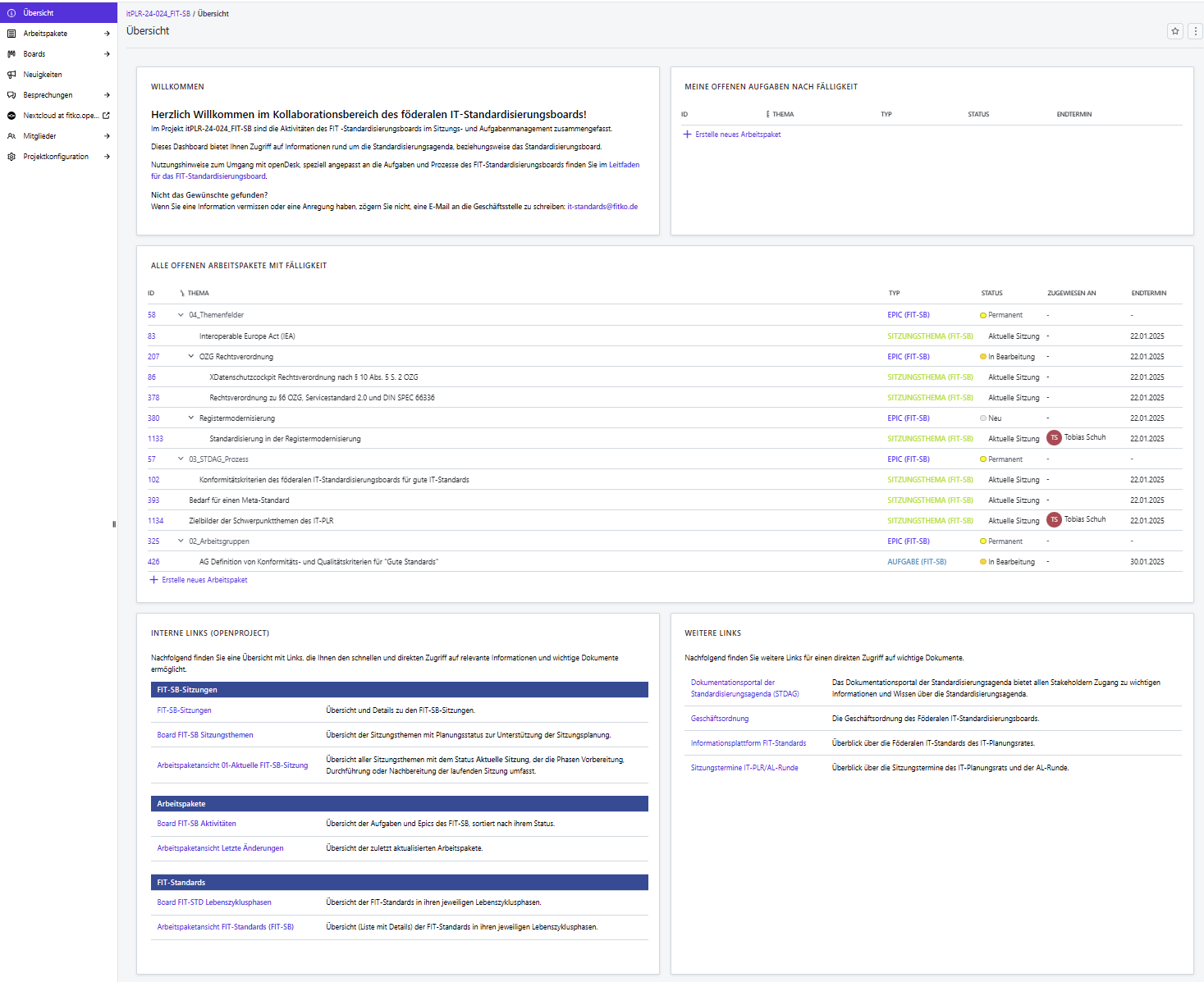Collapse the Registermodernisierung row
This screenshot has width=1204, height=982.
[191, 418]
